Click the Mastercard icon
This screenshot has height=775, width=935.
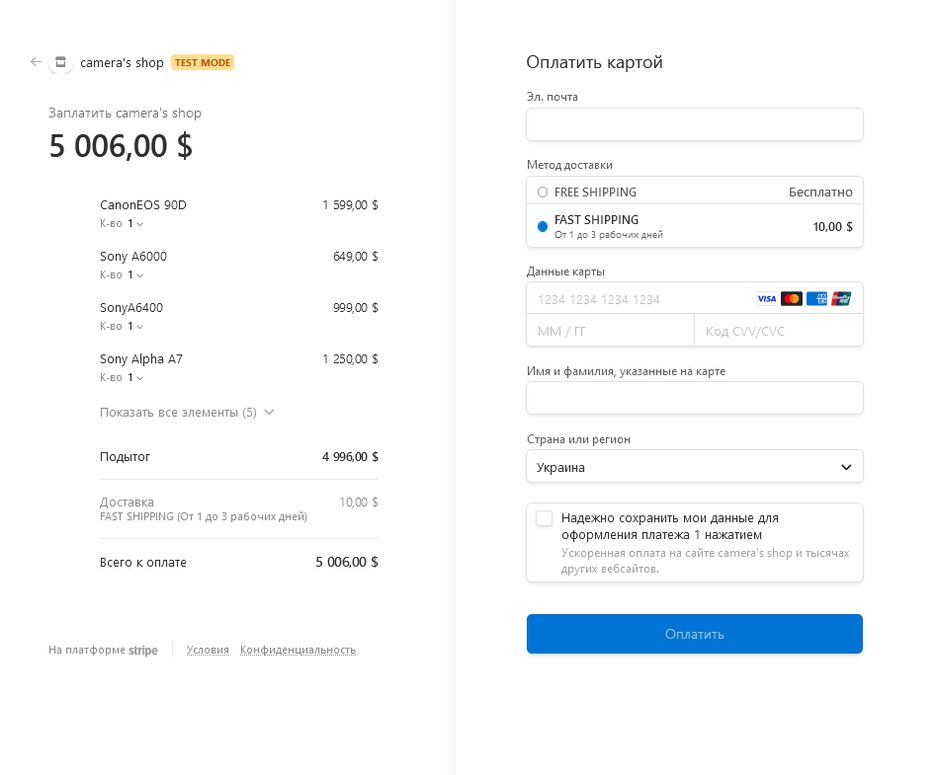click(x=791, y=299)
